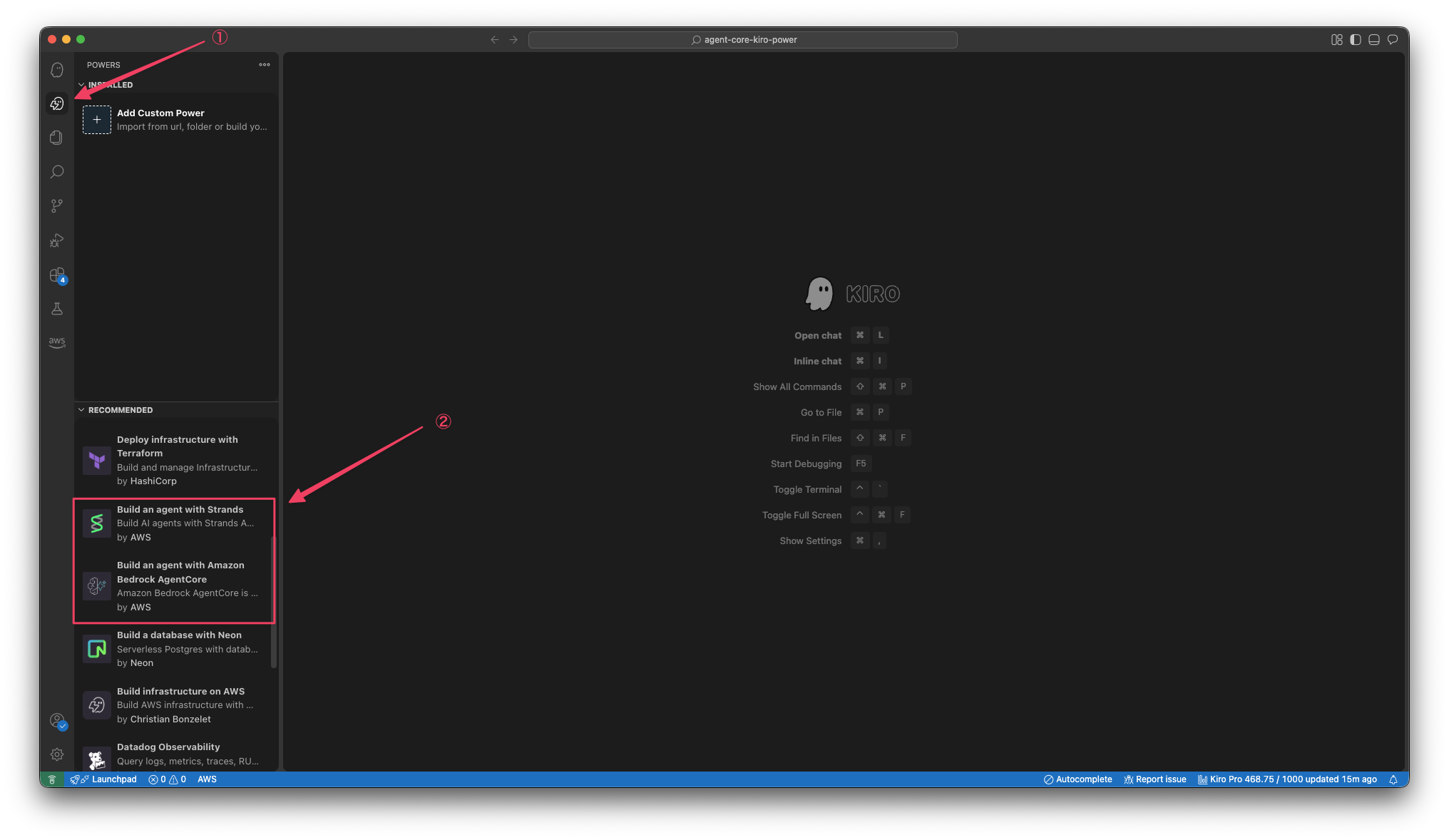Open Extensions view with badge
This screenshot has width=1449, height=840.
(57, 275)
